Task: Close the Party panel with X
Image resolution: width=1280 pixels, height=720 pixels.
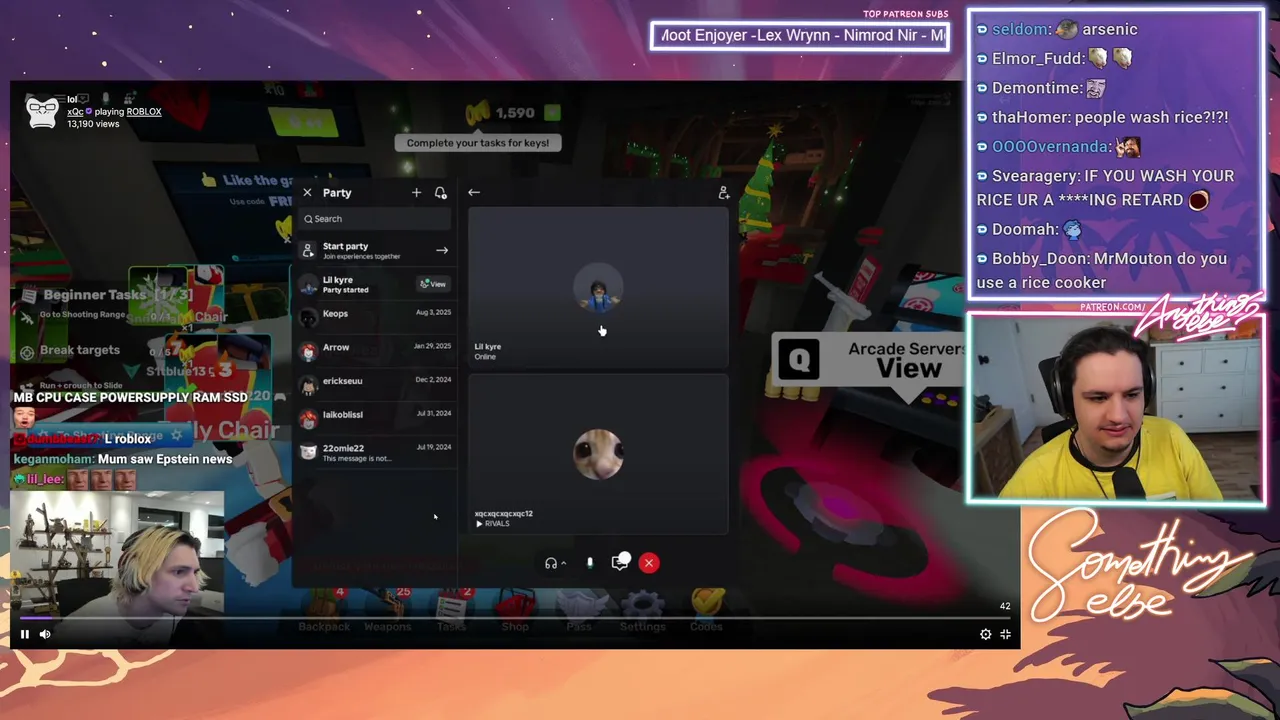Action: pyautogui.click(x=307, y=193)
